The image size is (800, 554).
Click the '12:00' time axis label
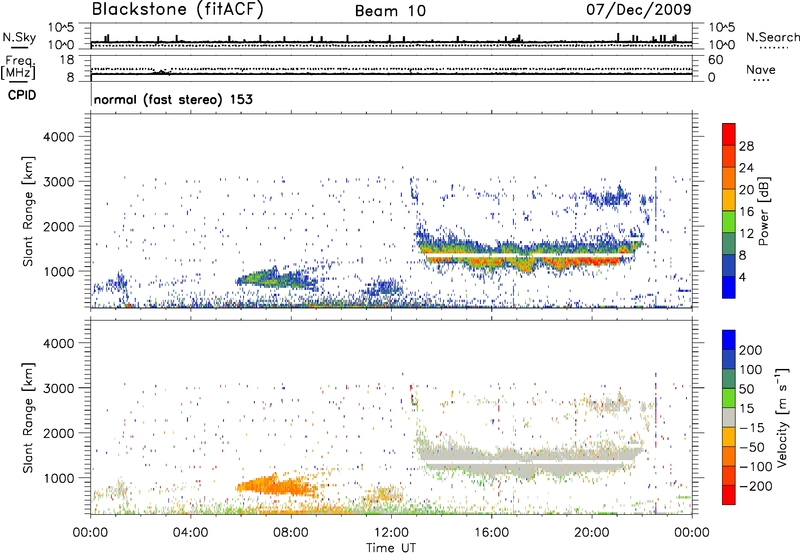click(391, 533)
